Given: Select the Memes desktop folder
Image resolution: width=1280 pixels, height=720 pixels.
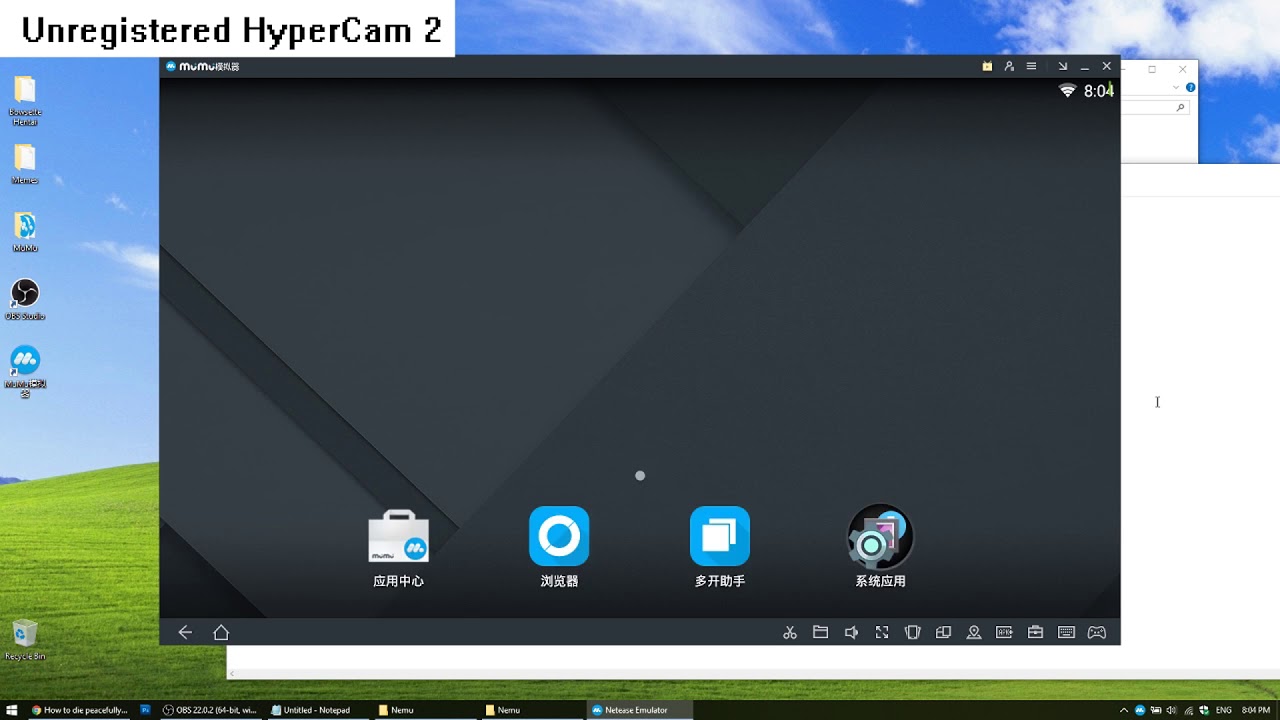Looking at the screenshot, I should click(25, 164).
